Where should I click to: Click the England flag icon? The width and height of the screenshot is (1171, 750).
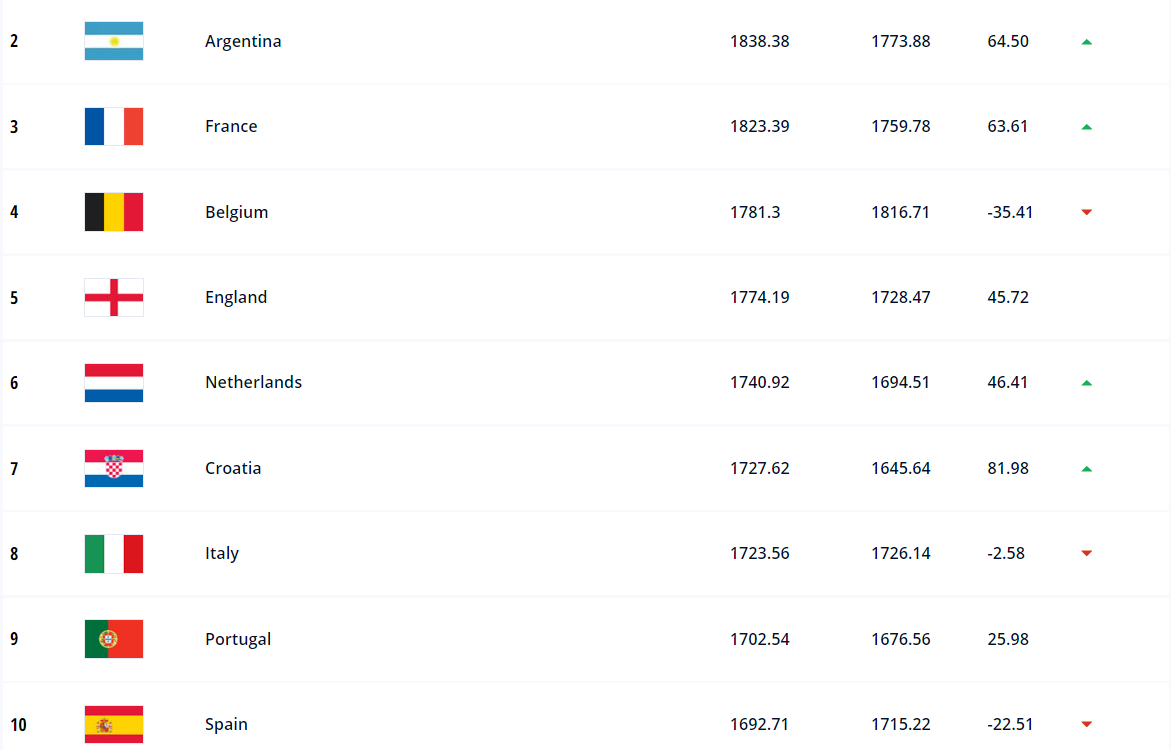tap(114, 297)
